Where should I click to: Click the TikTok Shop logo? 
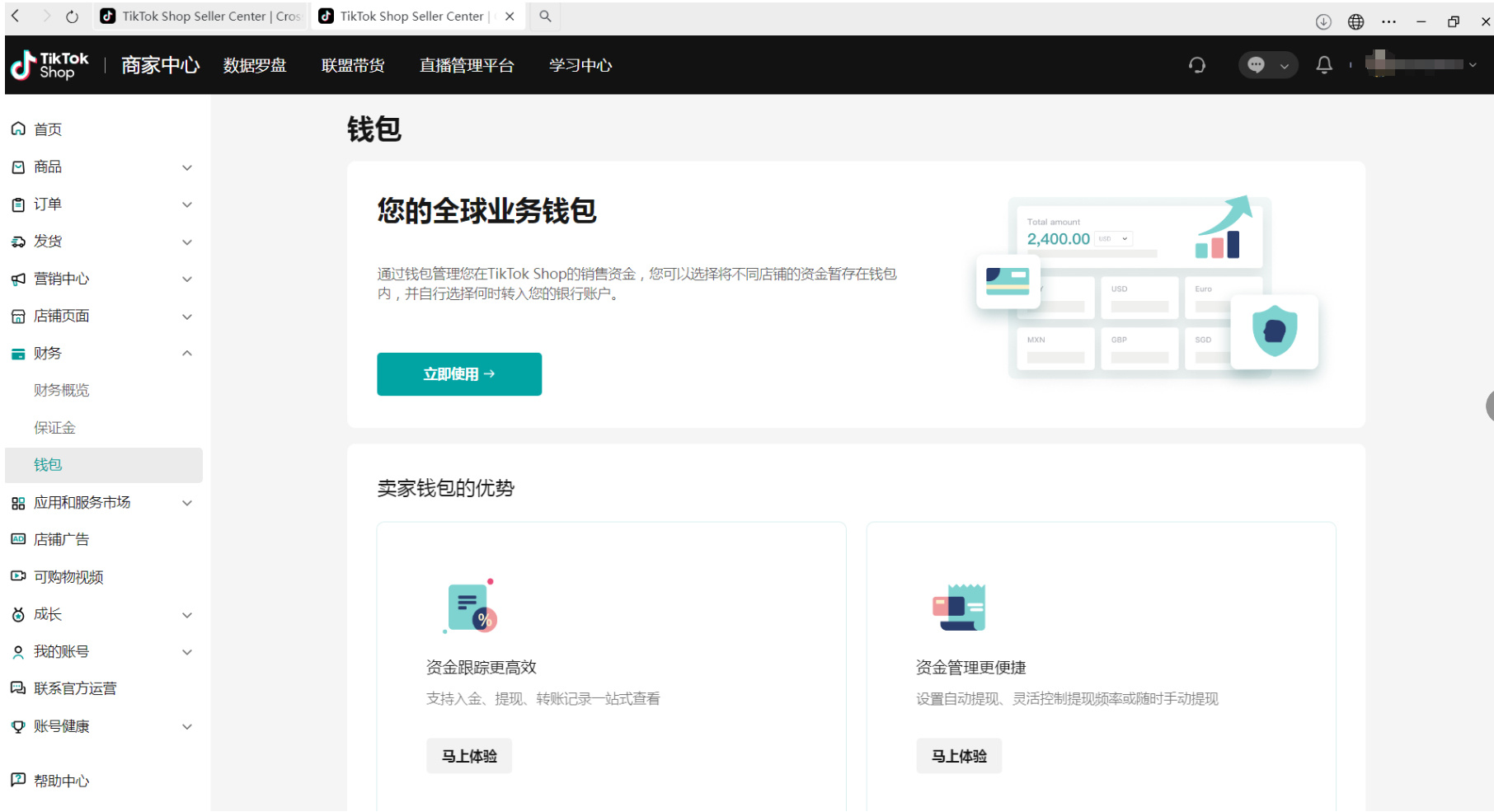pyautogui.click(x=49, y=65)
